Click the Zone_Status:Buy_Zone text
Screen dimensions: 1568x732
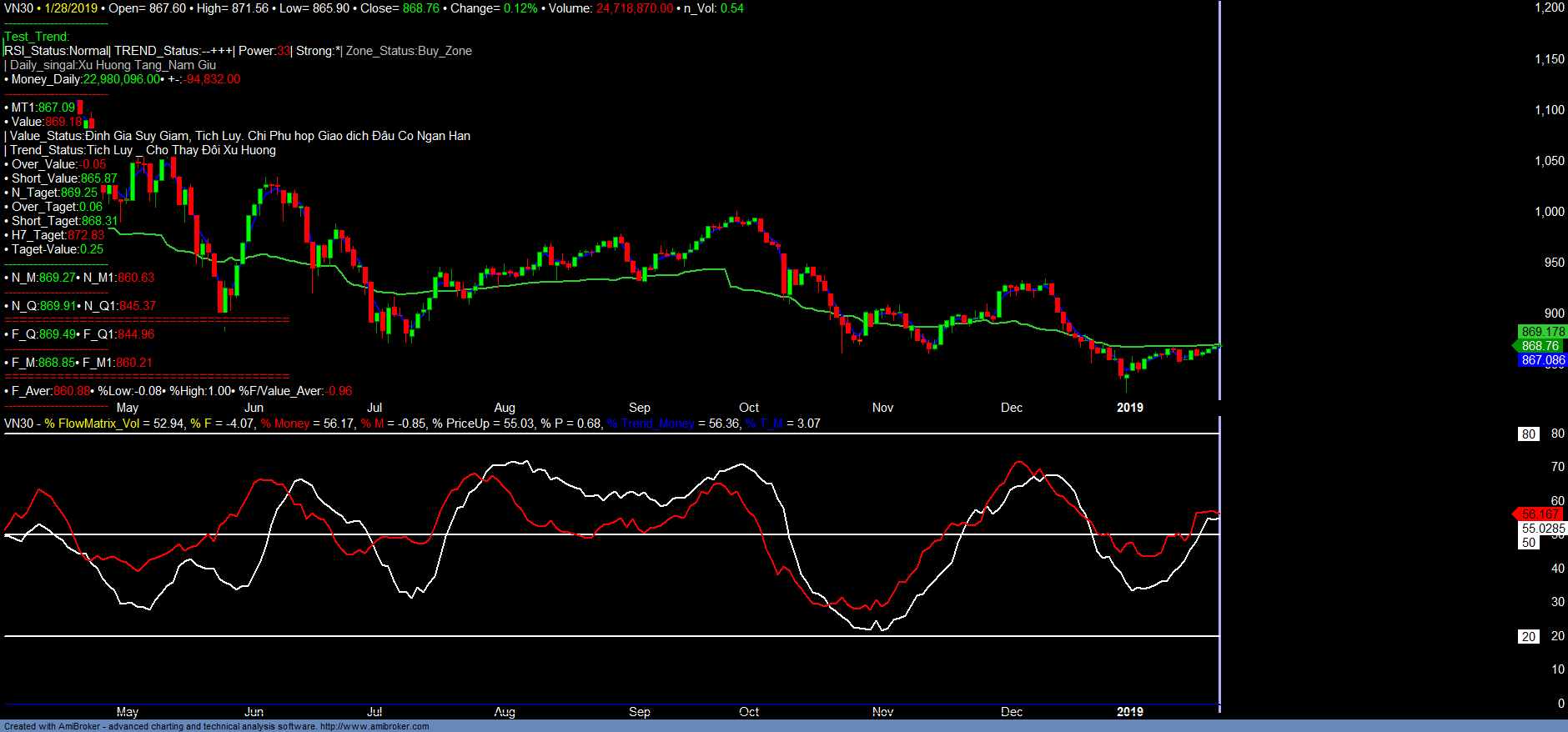point(409,51)
